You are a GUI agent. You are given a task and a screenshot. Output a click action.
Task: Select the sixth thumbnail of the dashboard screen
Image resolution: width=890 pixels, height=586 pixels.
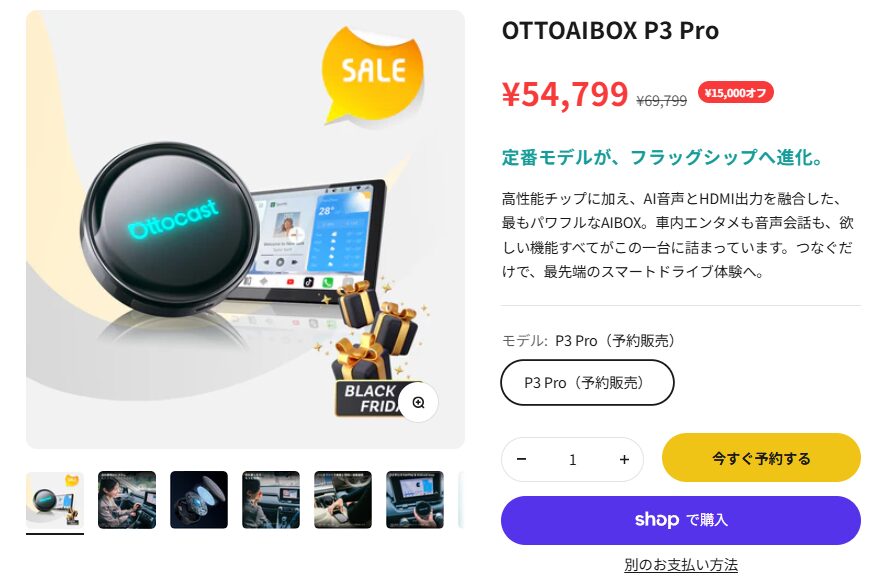(x=415, y=500)
